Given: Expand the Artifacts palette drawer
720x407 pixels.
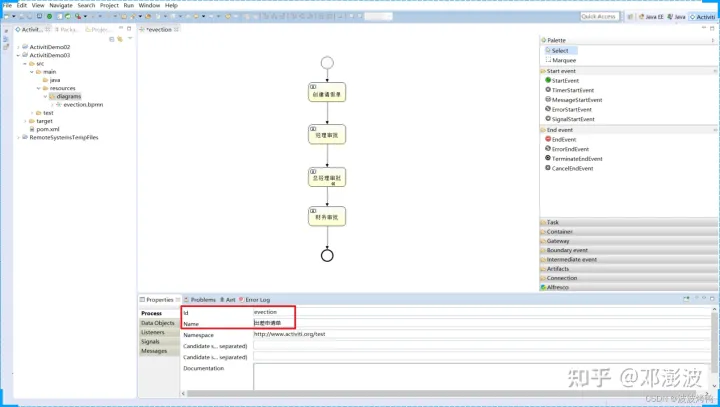Looking at the screenshot, I should coord(629,268).
